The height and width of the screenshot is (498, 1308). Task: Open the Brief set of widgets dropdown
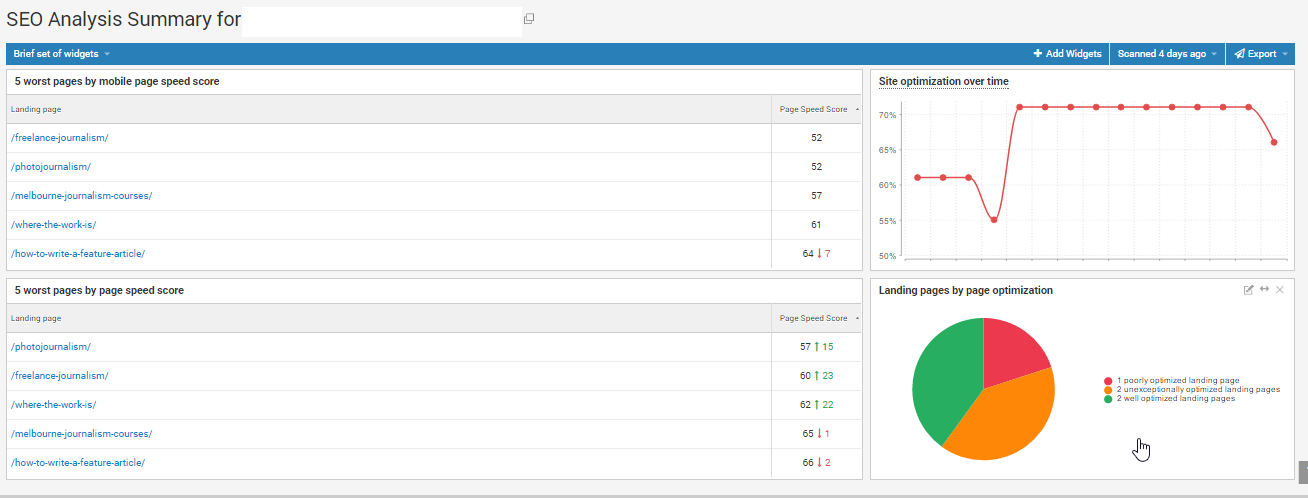click(x=61, y=54)
